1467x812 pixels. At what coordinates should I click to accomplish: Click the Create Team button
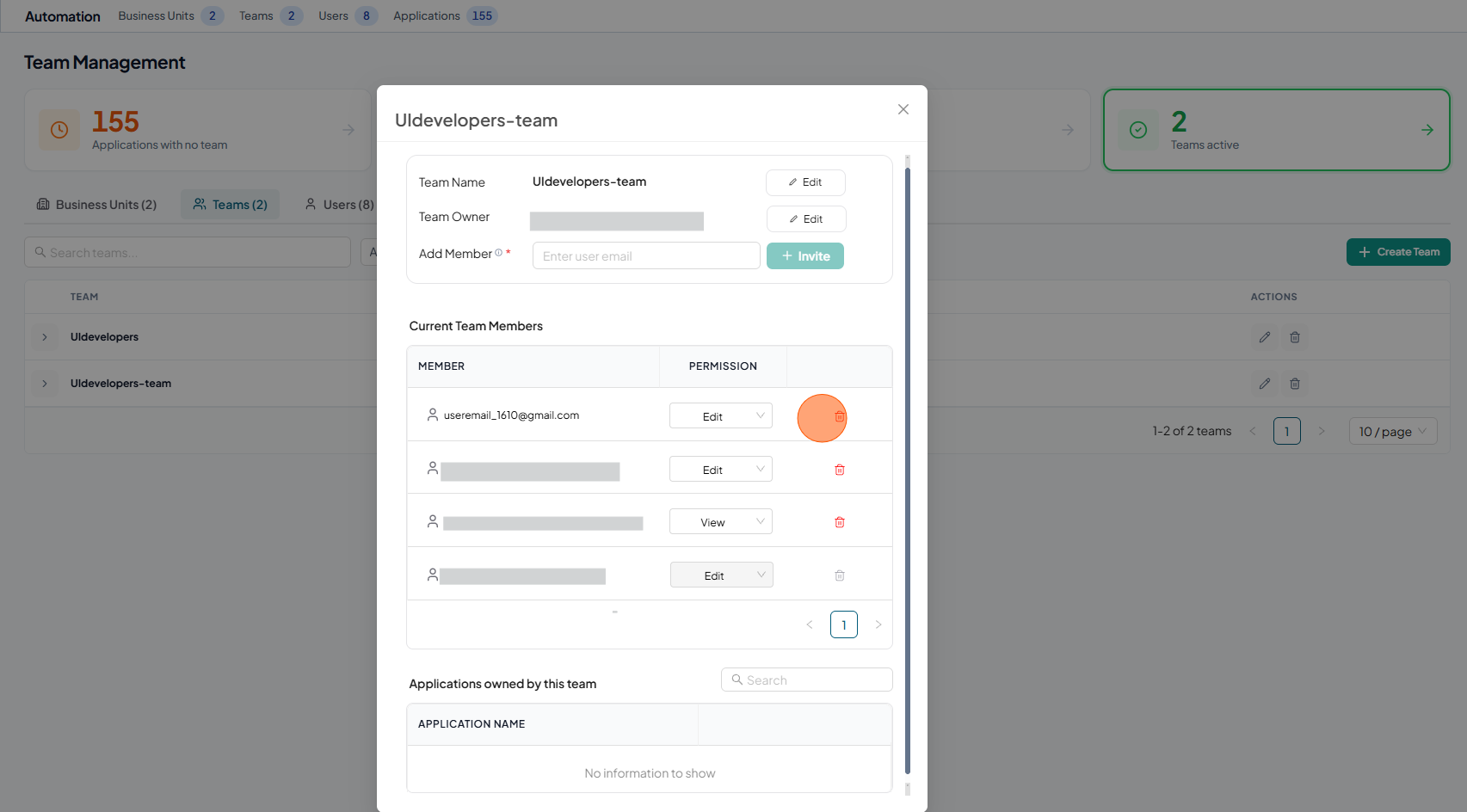pyautogui.click(x=1398, y=252)
